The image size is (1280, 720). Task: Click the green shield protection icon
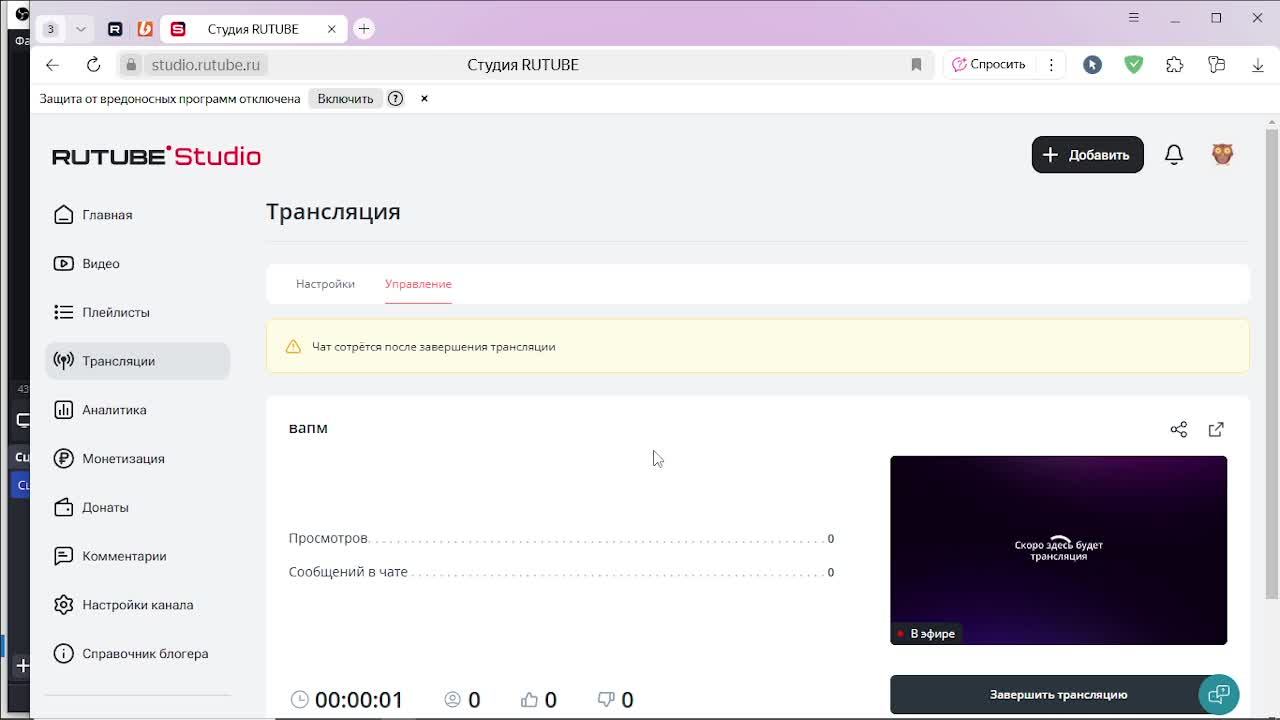pyautogui.click(x=1133, y=64)
